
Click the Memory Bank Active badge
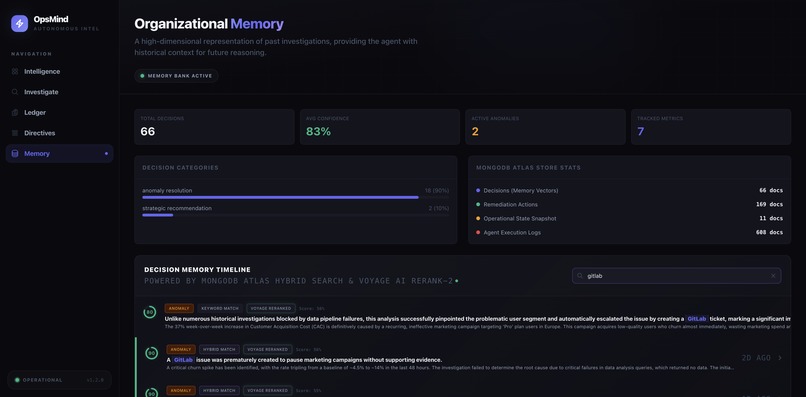[176, 76]
